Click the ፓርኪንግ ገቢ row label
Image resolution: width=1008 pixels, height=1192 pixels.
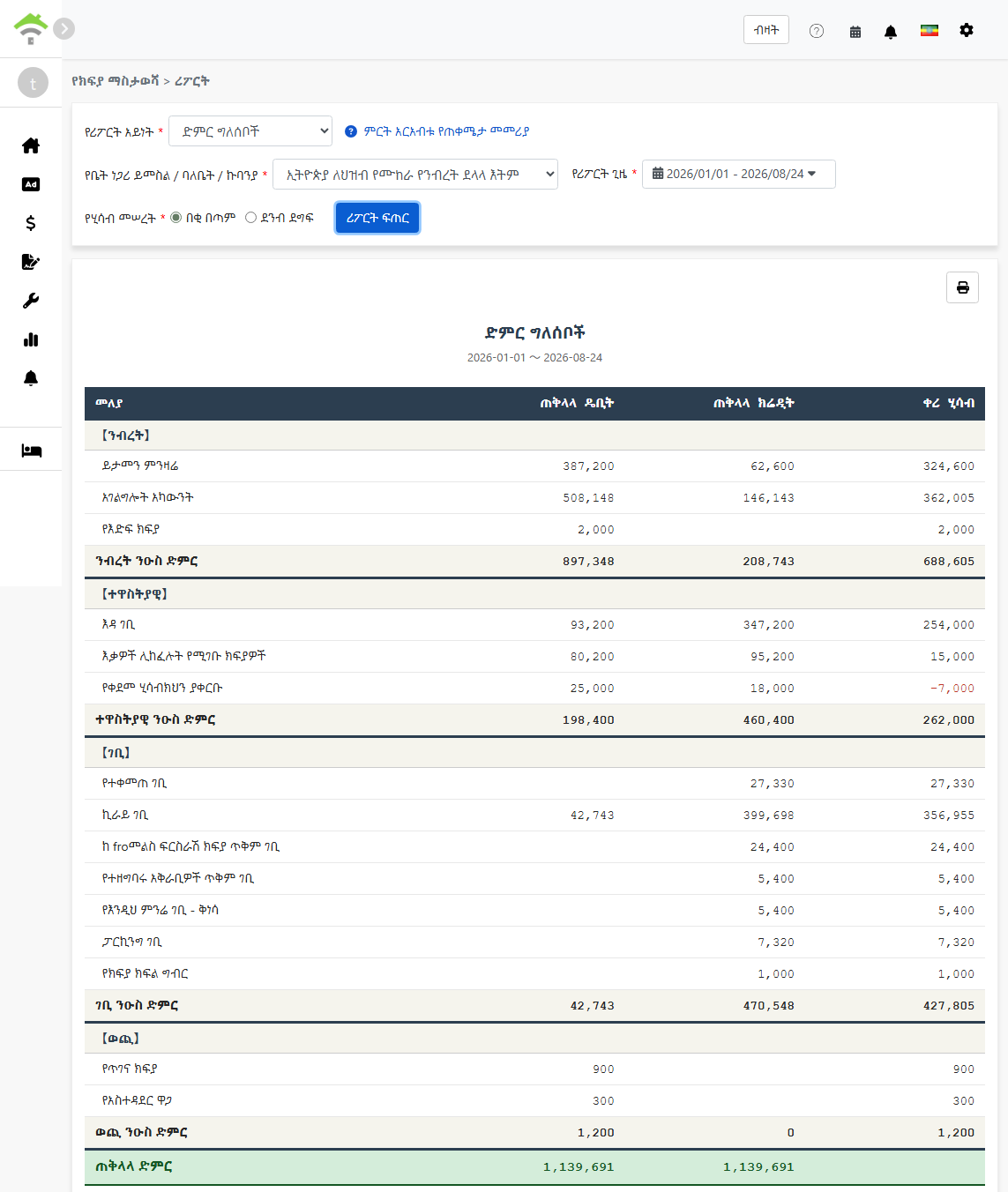[x=132, y=942]
